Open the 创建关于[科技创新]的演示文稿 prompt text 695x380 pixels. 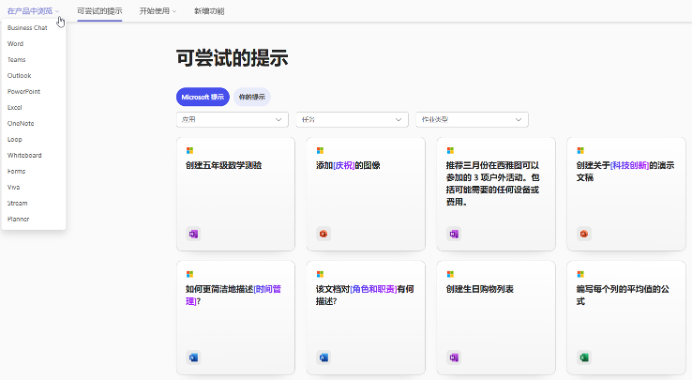625,172
